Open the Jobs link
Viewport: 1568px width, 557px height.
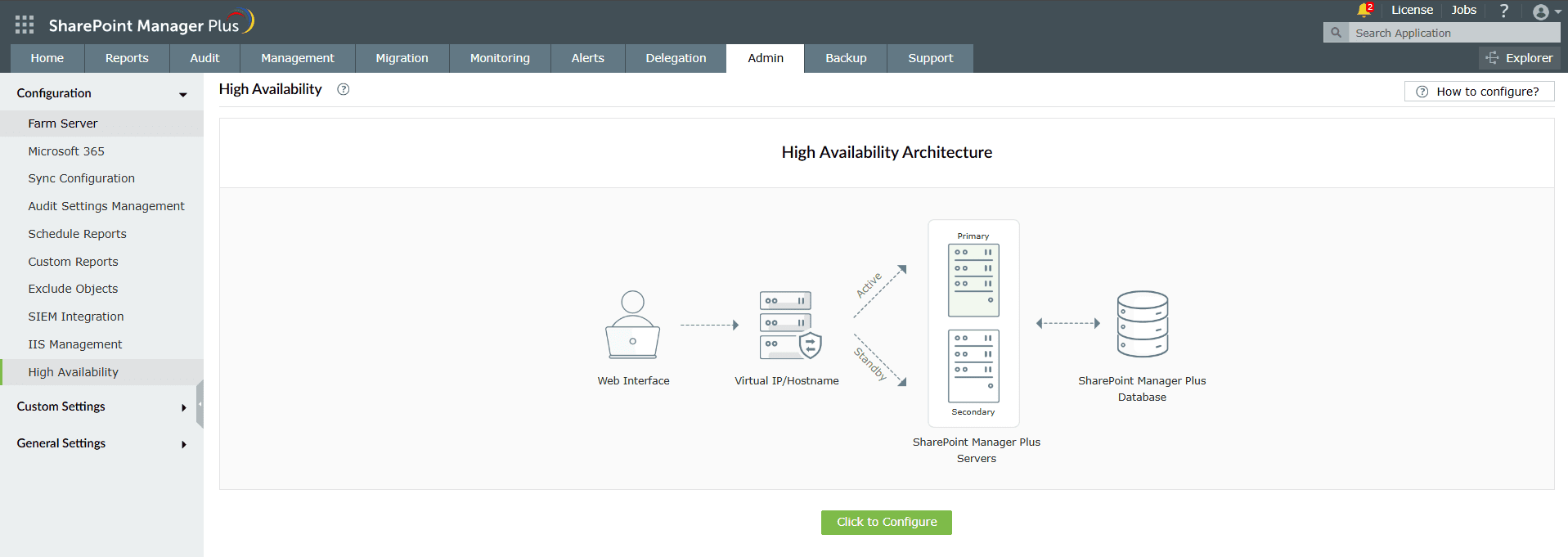click(x=1463, y=10)
